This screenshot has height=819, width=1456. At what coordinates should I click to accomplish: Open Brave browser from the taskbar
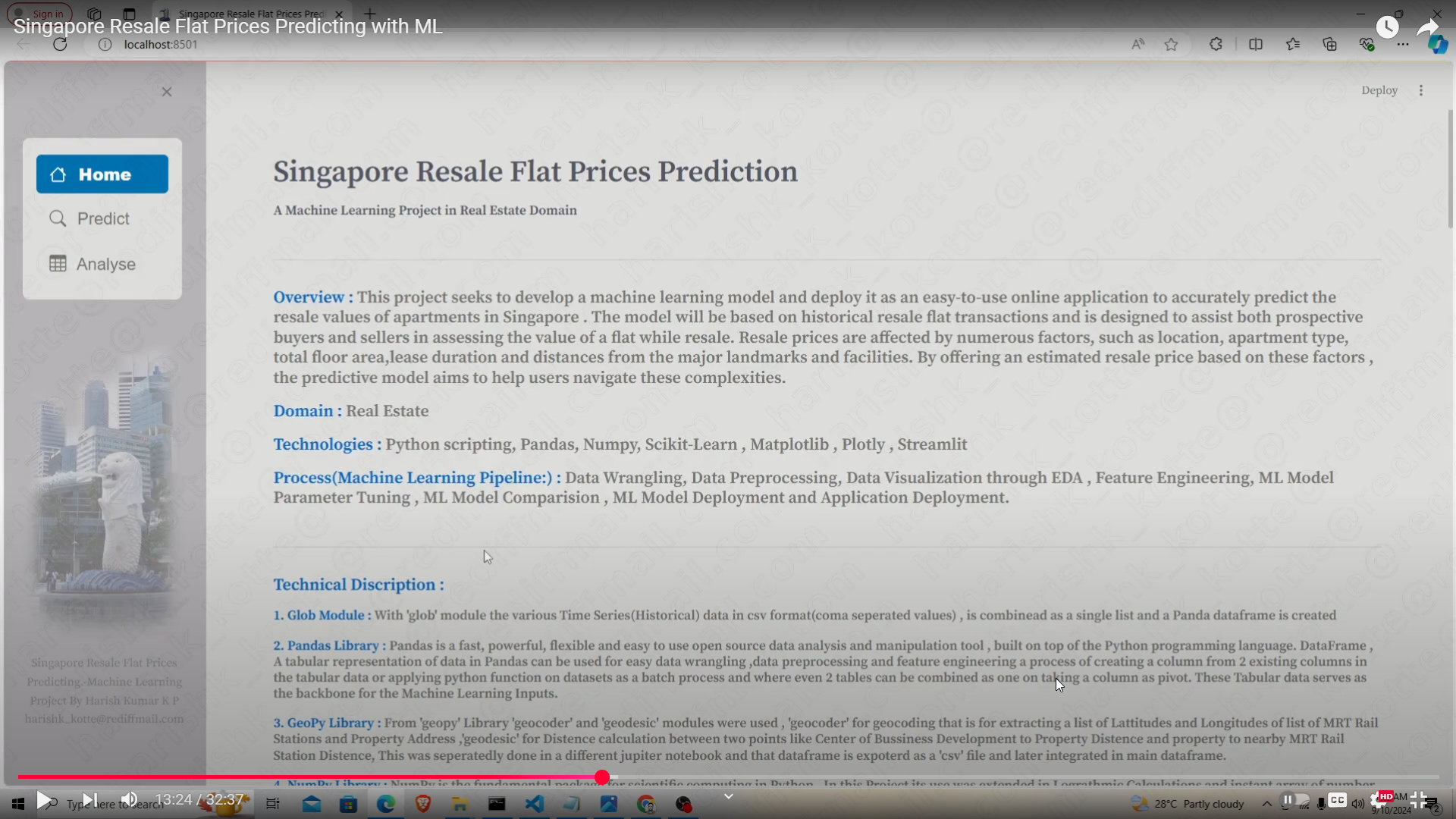(422, 804)
